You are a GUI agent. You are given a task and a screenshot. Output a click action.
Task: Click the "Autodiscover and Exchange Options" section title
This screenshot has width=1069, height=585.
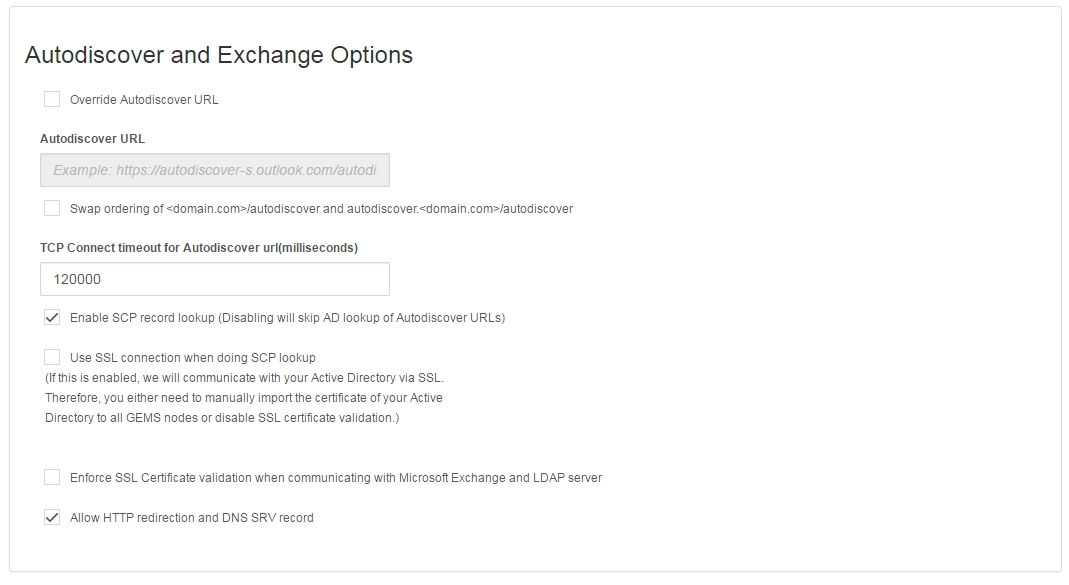pyautogui.click(x=218, y=55)
